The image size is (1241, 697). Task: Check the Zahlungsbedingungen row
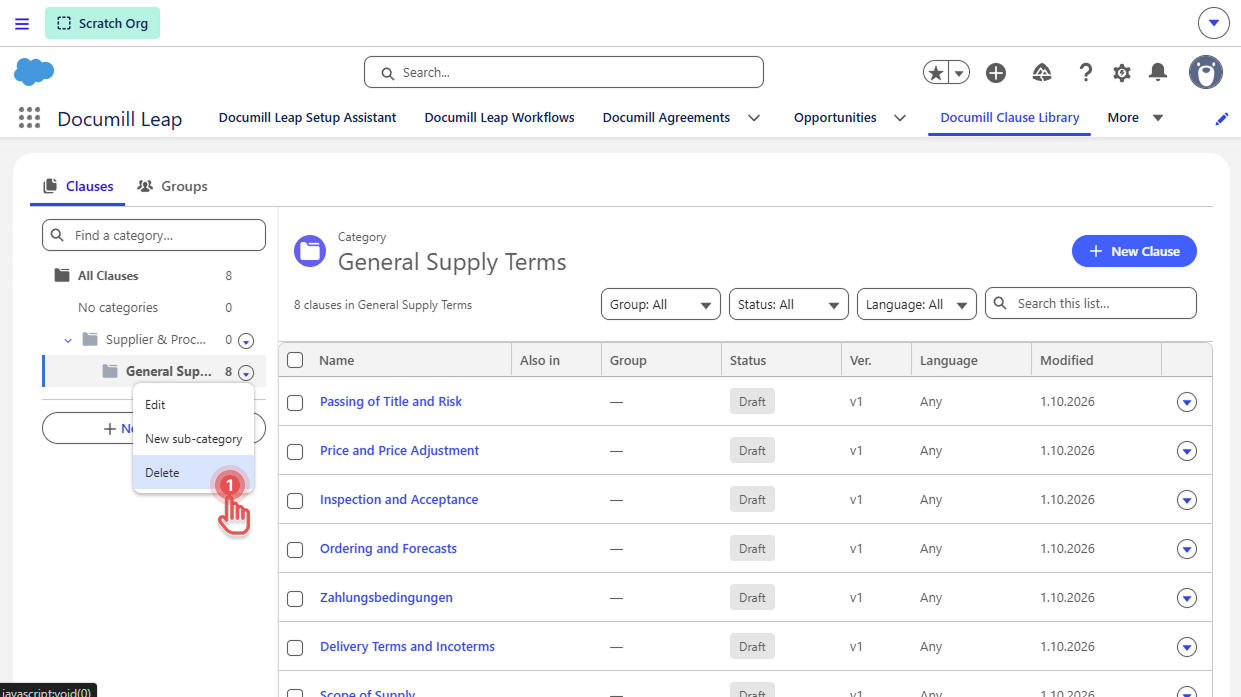click(x=295, y=598)
